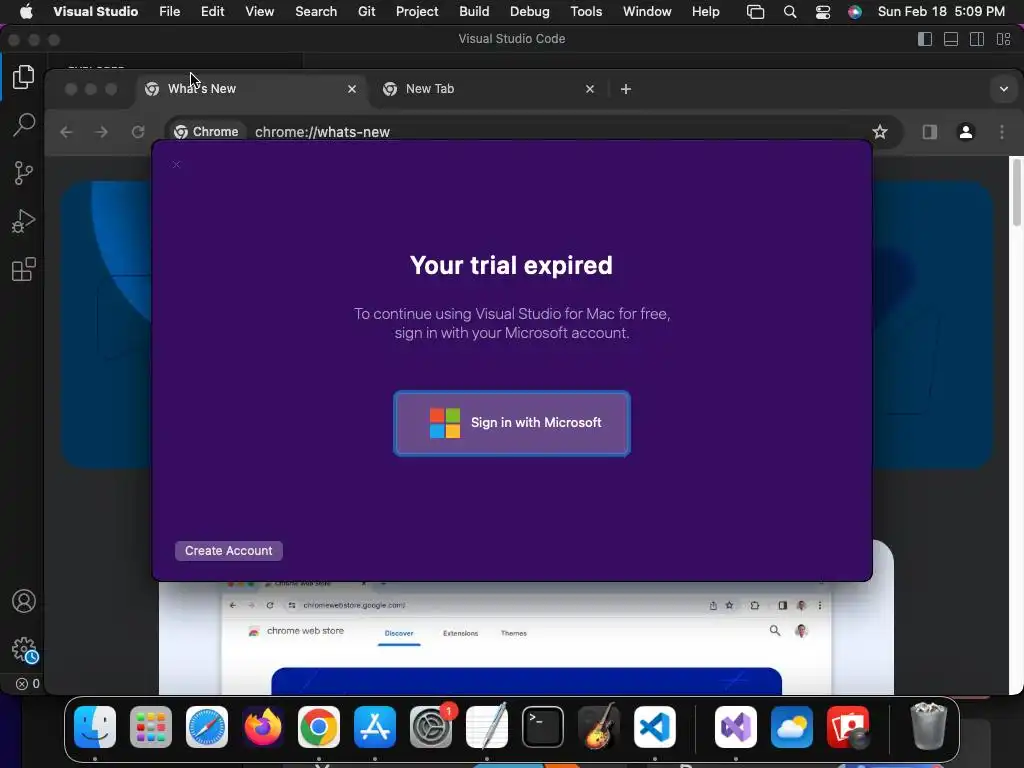Image resolution: width=1024 pixels, height=768 pixels.
Task: Open Accounts menu in VS Code activity bar
Action: [x=24, y=601]
